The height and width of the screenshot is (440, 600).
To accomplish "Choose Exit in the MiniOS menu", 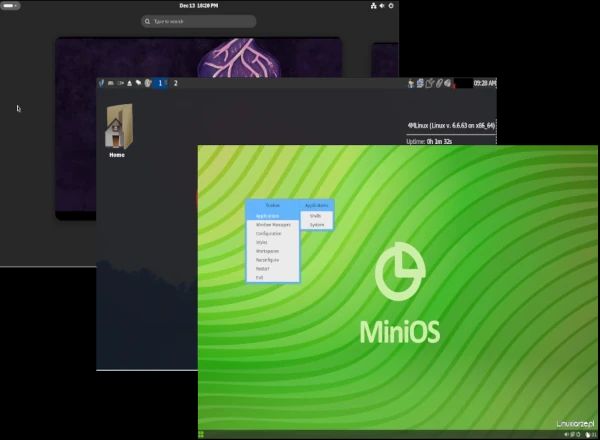I will [x=272, y=277].
